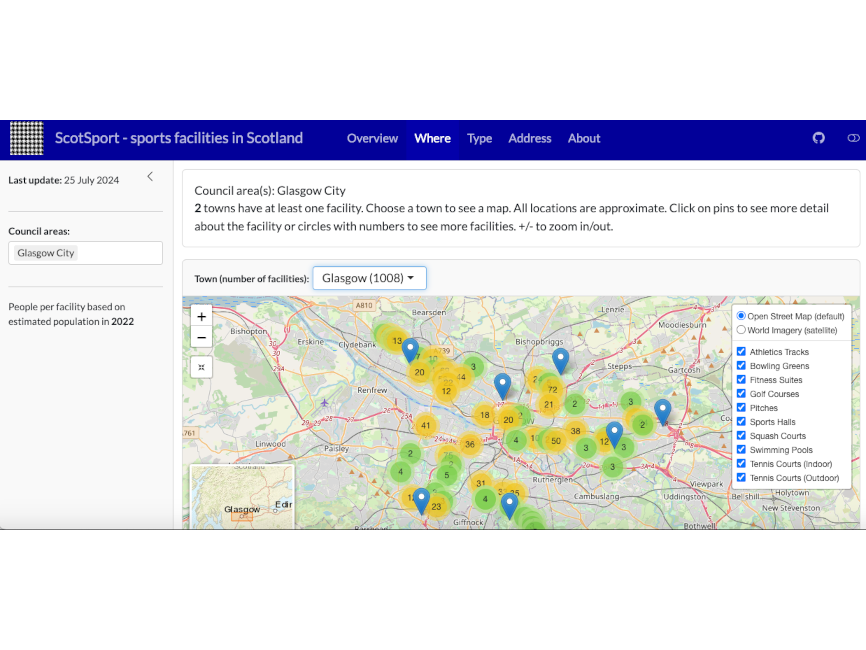Expand the cluster marked 41

tap(425, 425)
